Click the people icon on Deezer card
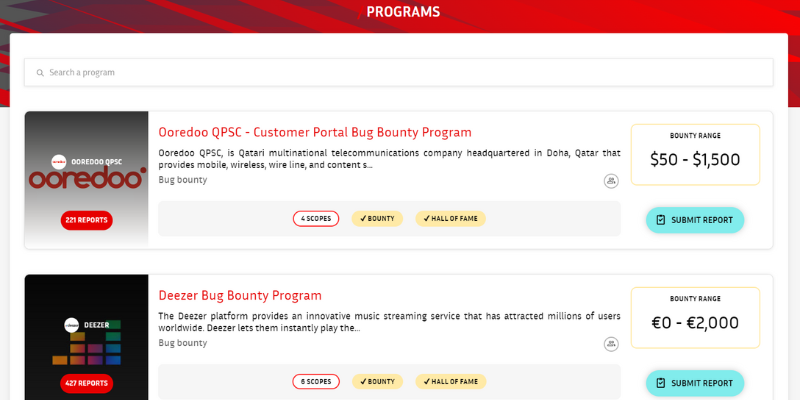 coord(611,344)
